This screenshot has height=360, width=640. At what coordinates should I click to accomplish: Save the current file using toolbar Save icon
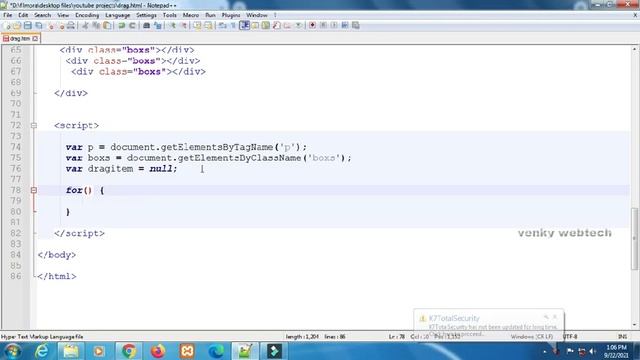[x=28, y=26]
